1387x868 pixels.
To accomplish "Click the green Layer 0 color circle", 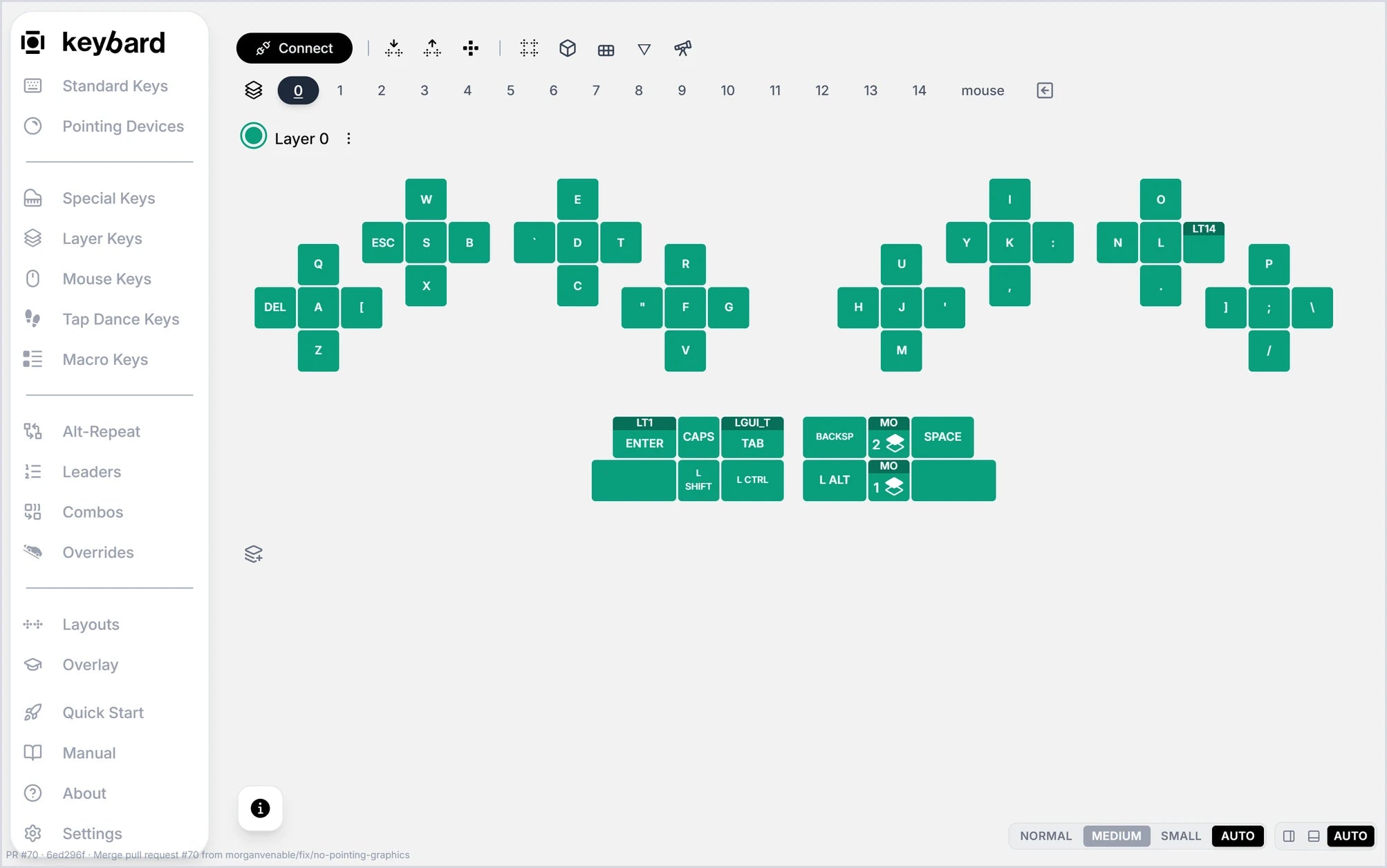I will pos(253,136).
